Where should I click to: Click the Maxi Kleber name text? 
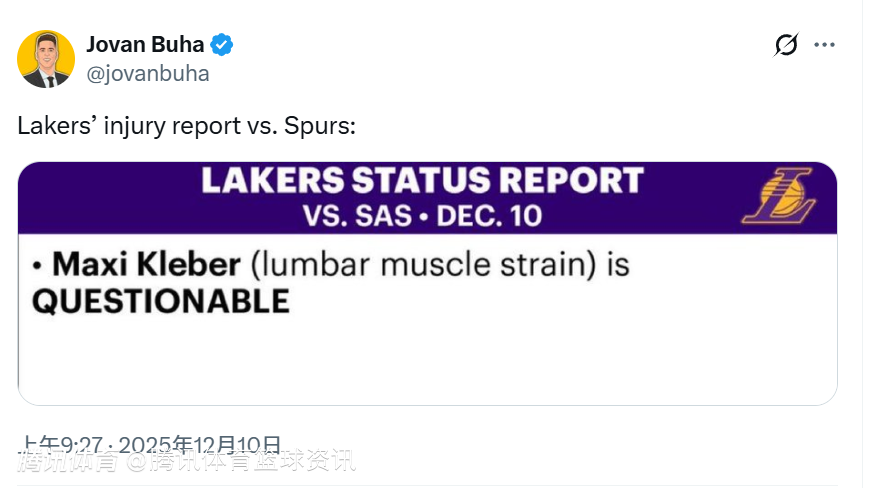[x=146, y=265]
